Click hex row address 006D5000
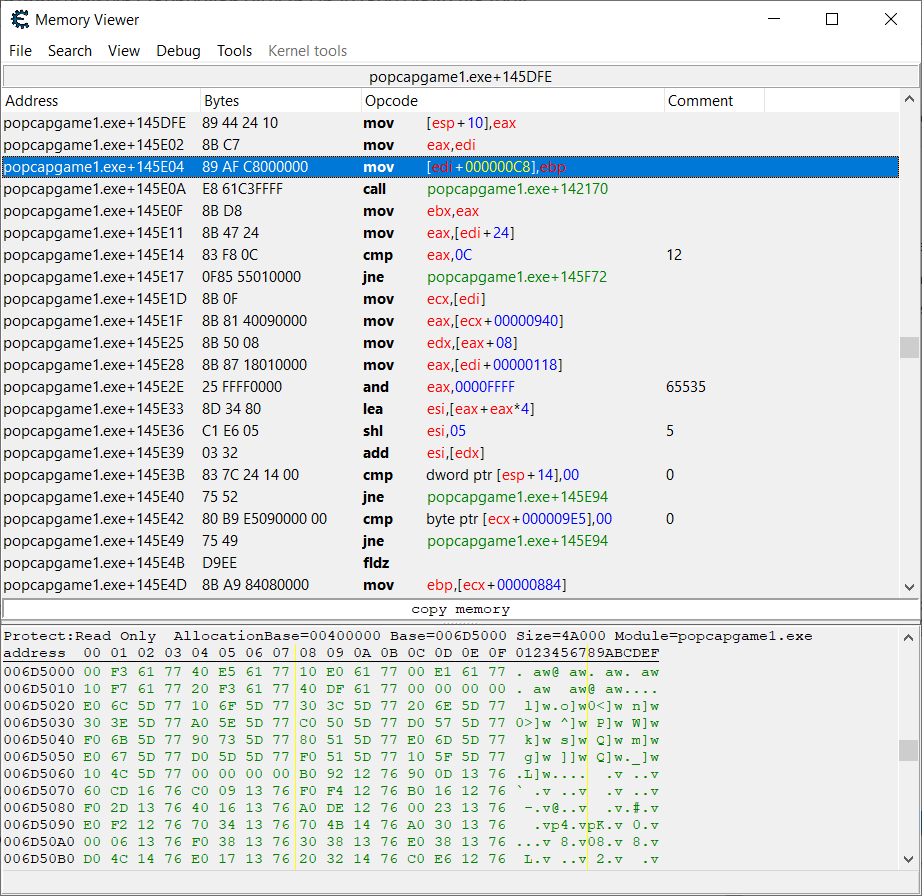This screenshot has height=896, width=922. (39, 672)
